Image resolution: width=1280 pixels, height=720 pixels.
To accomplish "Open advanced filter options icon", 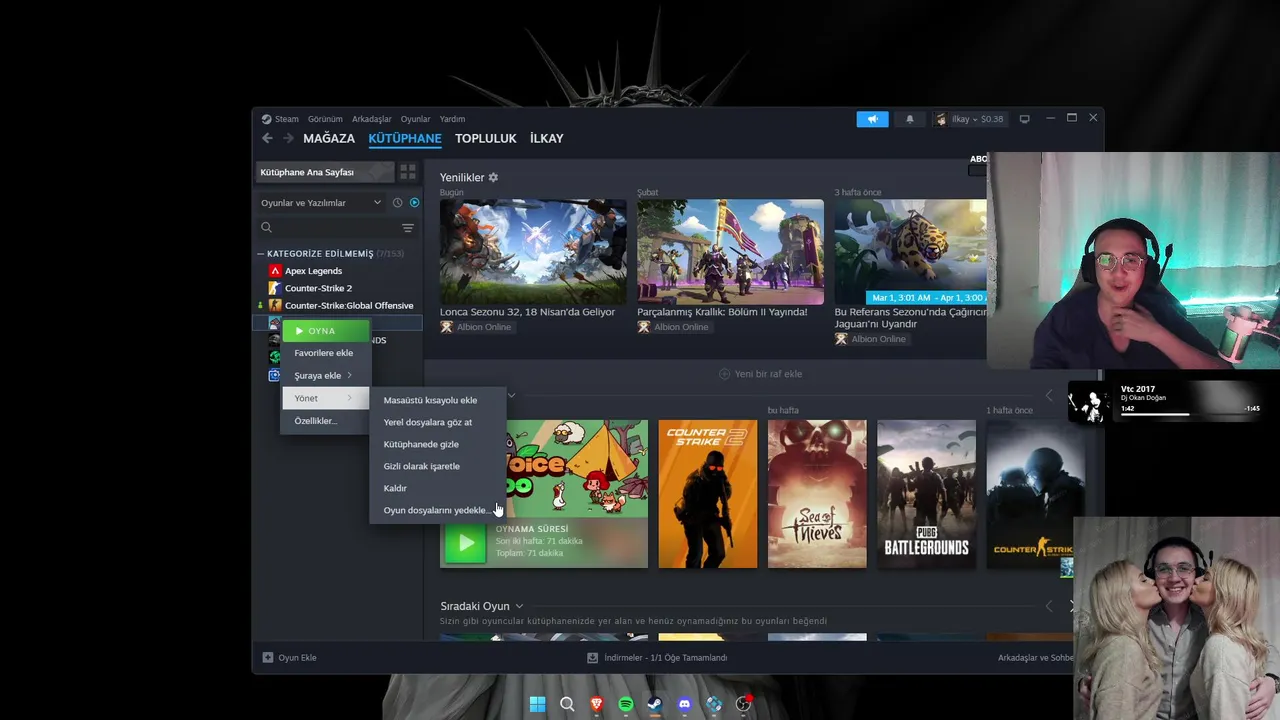I will click(x=408, y=228).
